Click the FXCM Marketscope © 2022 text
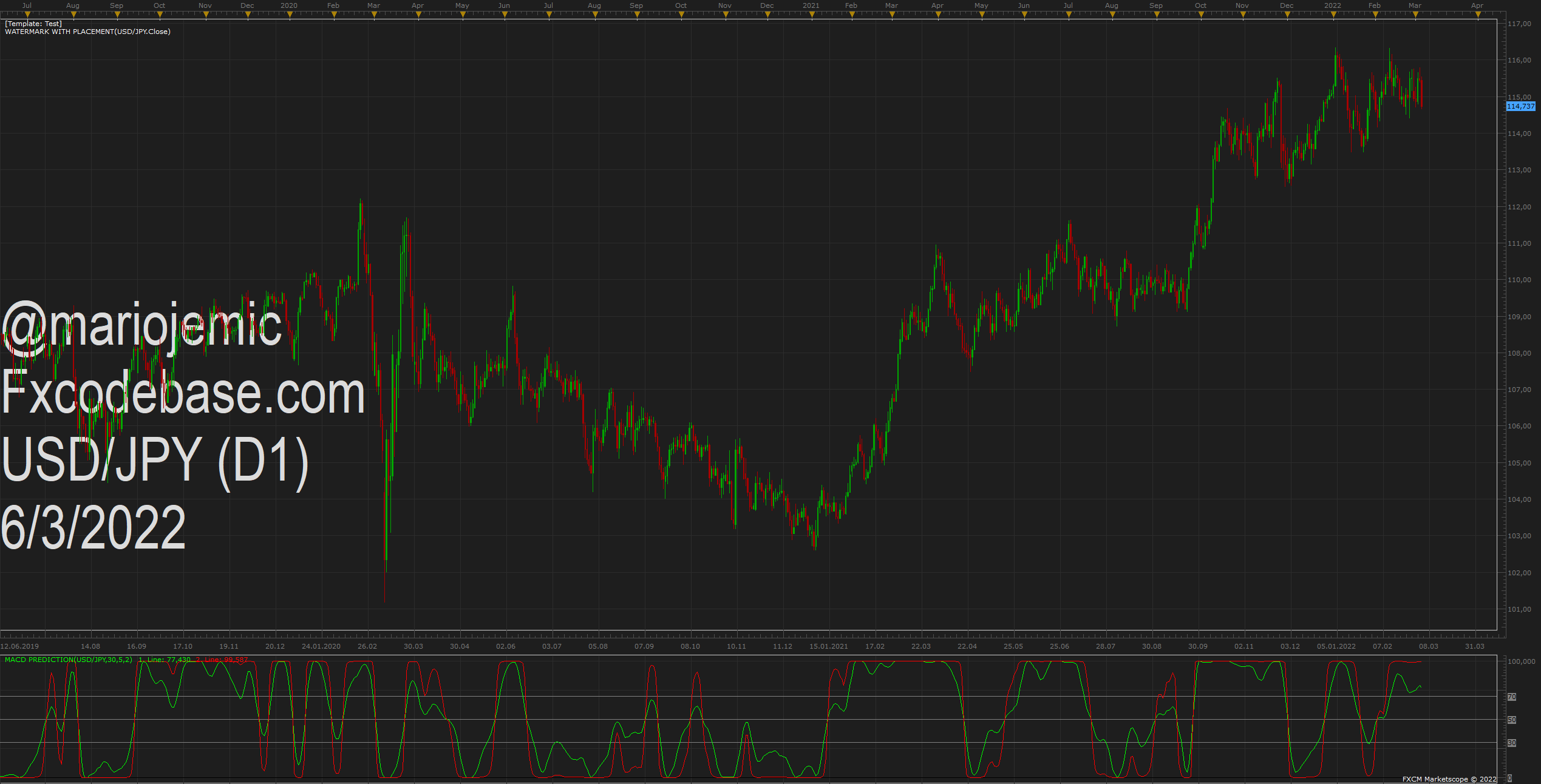Viewport: 1541px width, 784px height. coord(1449,779)
